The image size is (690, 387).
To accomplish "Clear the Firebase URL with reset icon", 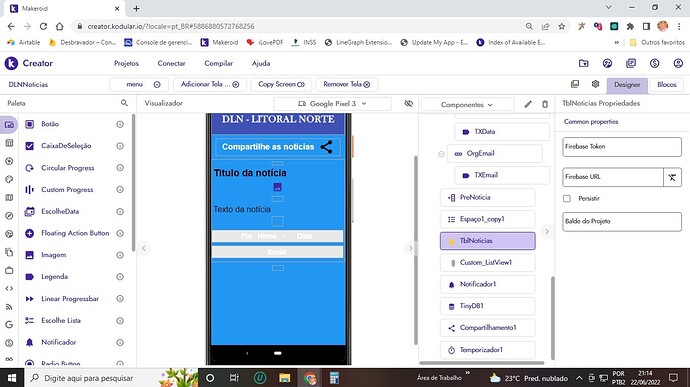I will (672, 177).
